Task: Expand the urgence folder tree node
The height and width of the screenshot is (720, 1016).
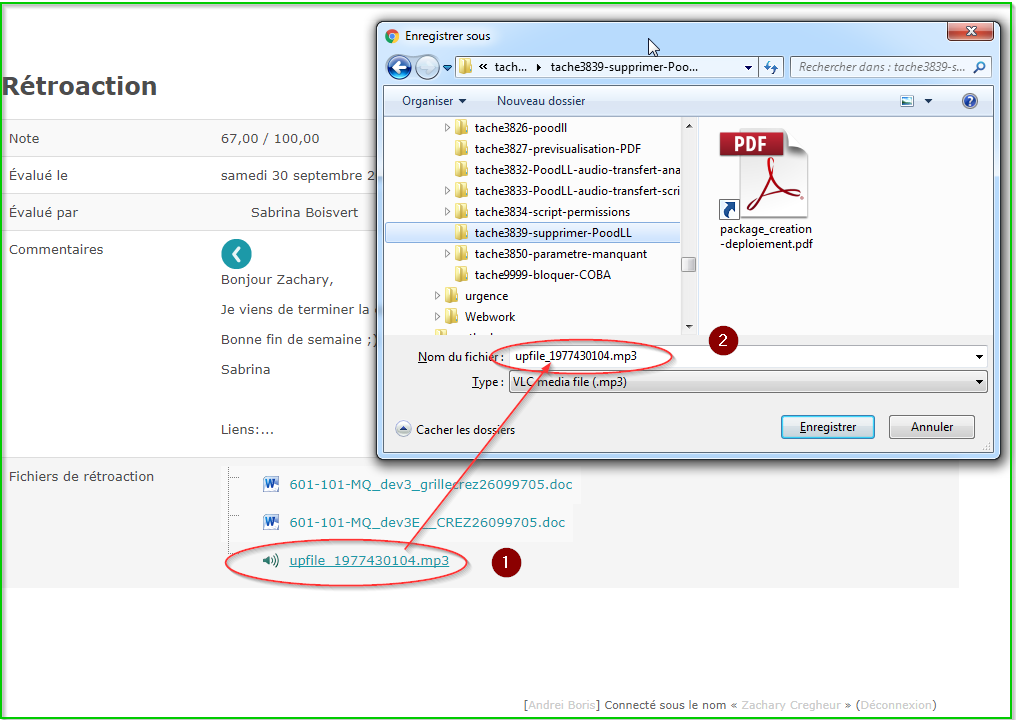Action: point(438,296)
